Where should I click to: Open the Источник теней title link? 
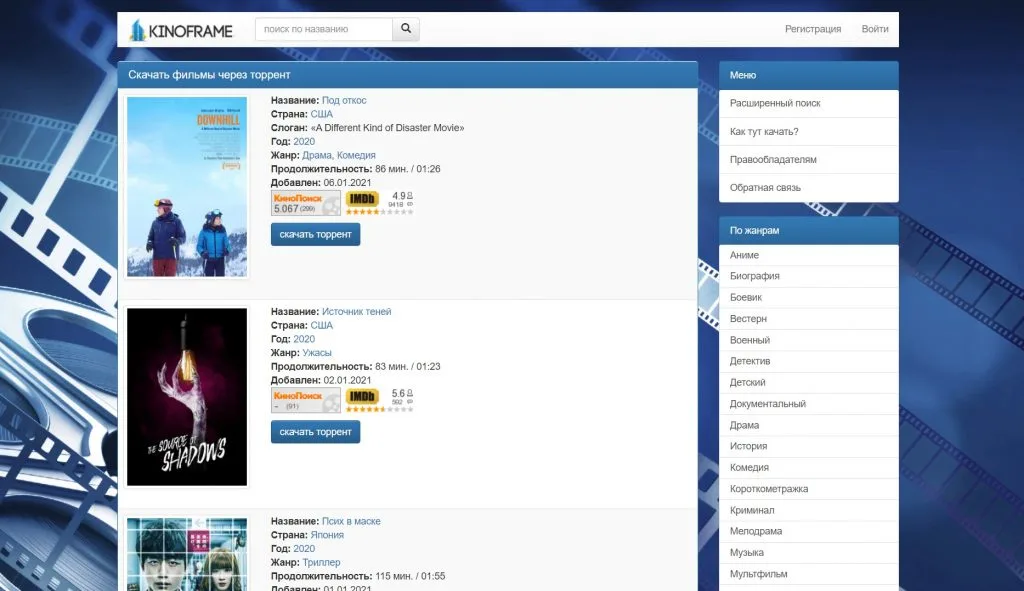point(357,311)
